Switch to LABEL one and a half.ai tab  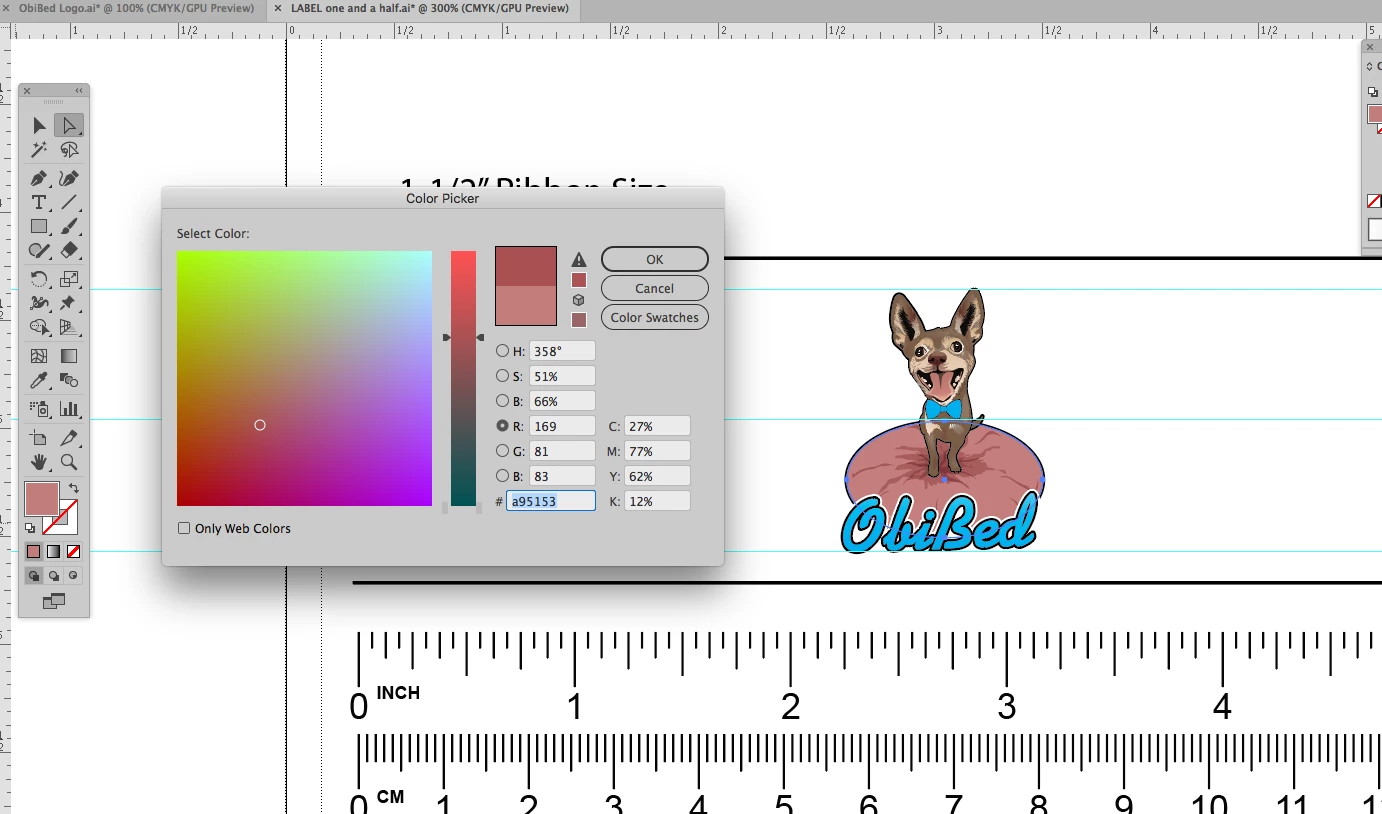click(x=430, y=8)
